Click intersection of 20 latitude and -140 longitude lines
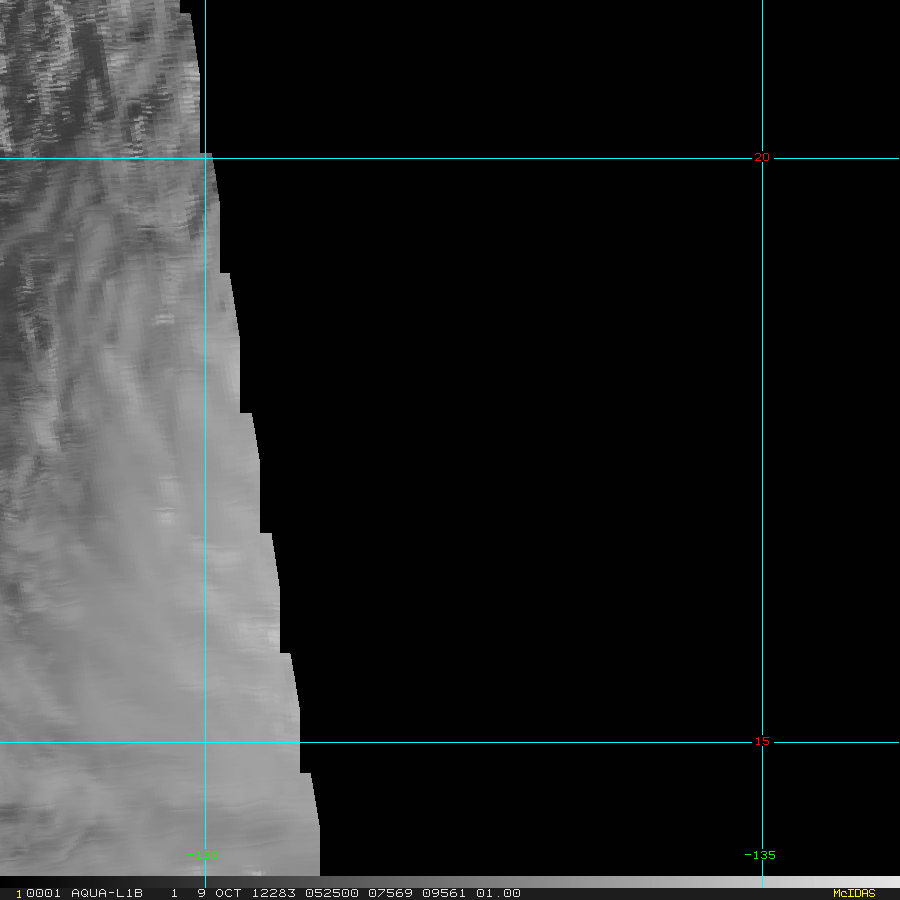Screen dimensions: 900x900 pyautogui.click(x=205, y=158)
